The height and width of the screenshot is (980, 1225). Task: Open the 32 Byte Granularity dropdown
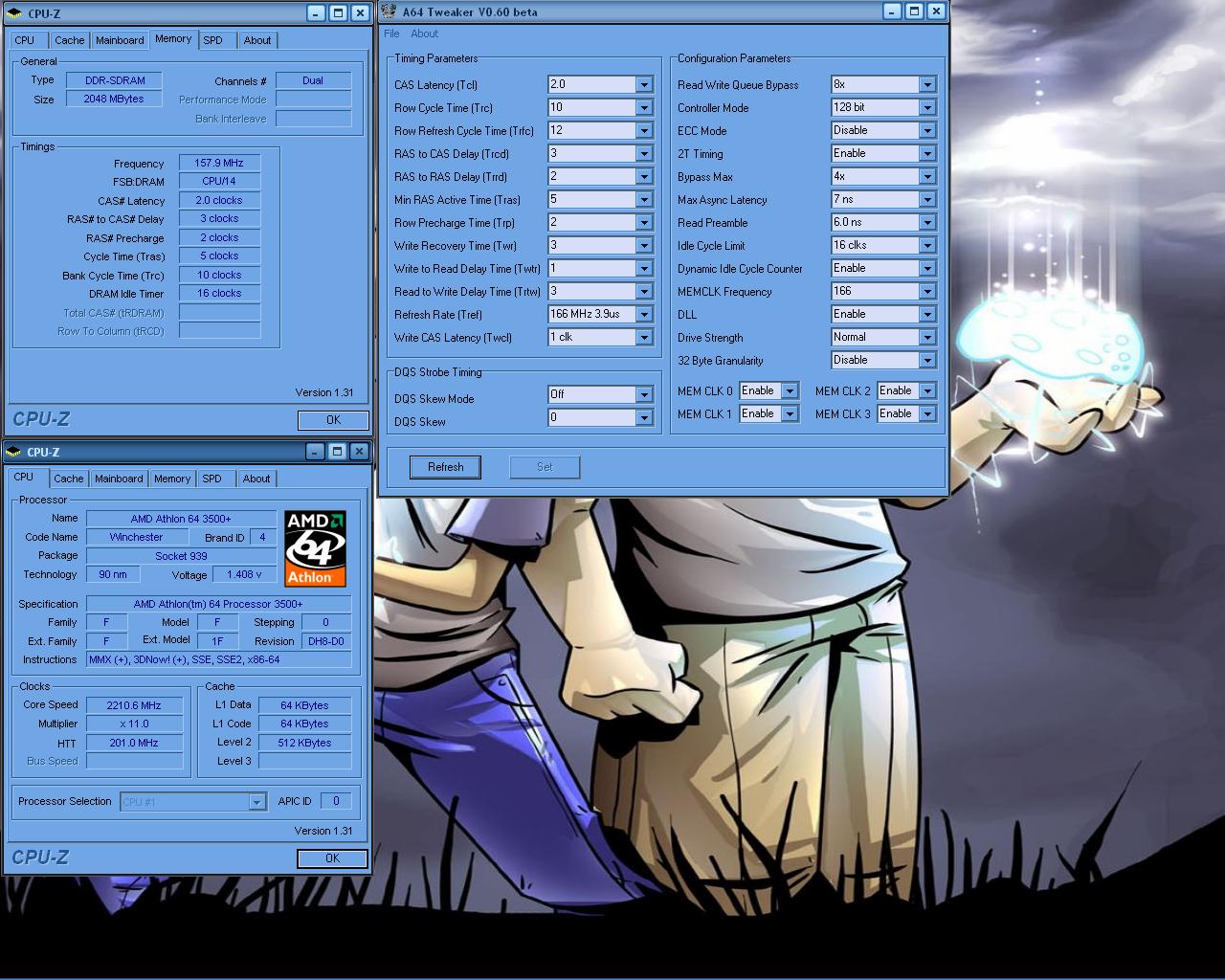click(927, 360)
